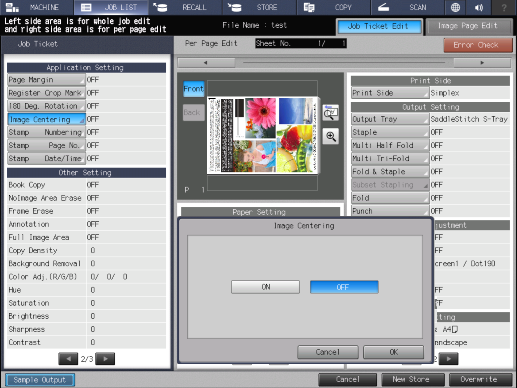The height and width of the screenshot is (388, 517).
Task: Click the preview detail magnifier icon
Action: click(x=331, y=113)
